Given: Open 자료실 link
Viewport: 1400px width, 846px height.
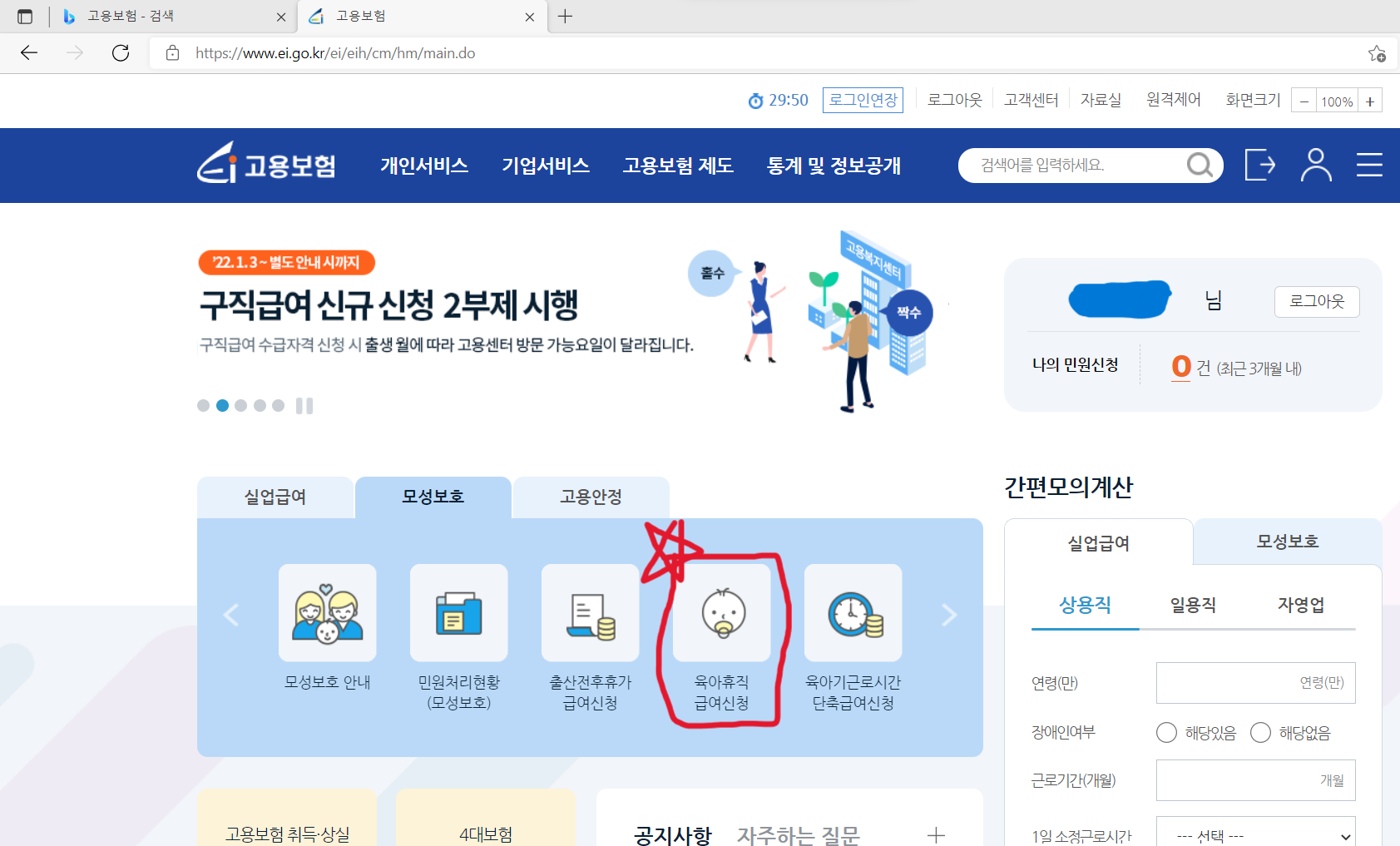Looking at the screenshot, I should pos(1101,100).
